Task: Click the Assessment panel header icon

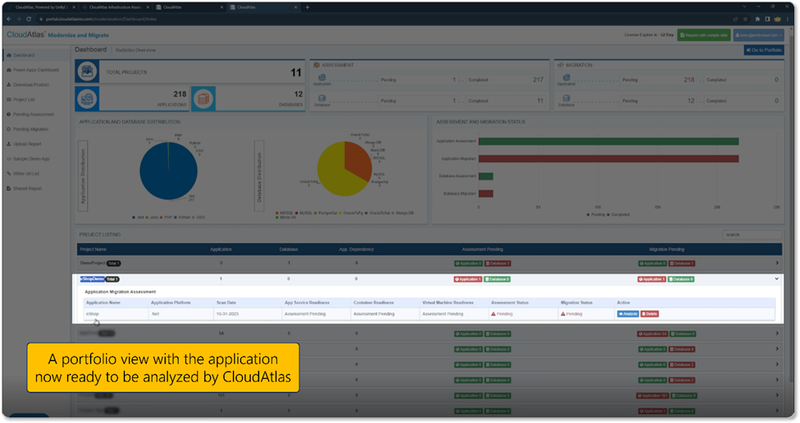Action: pyautogui.click(x=317, y=65)
